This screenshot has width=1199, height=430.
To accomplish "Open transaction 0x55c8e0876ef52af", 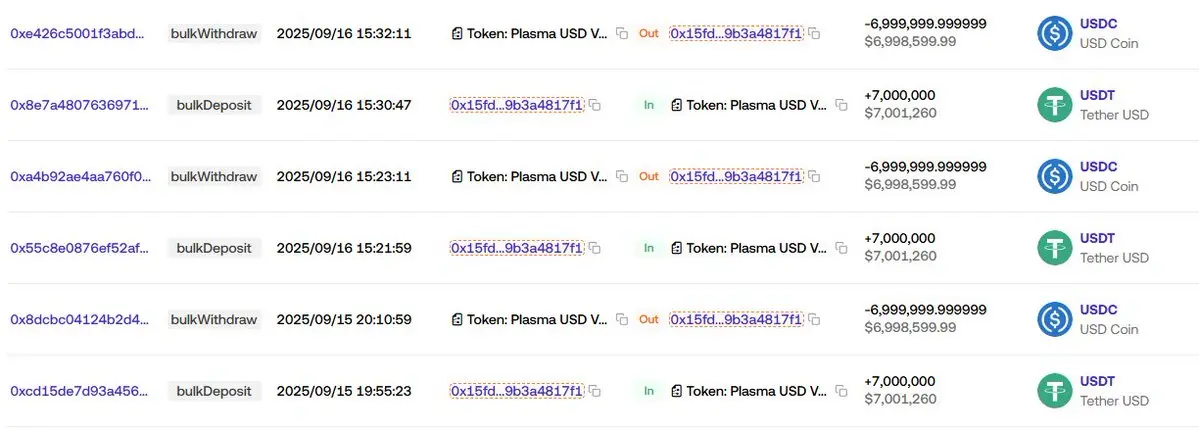I will (x=80, y=248).
